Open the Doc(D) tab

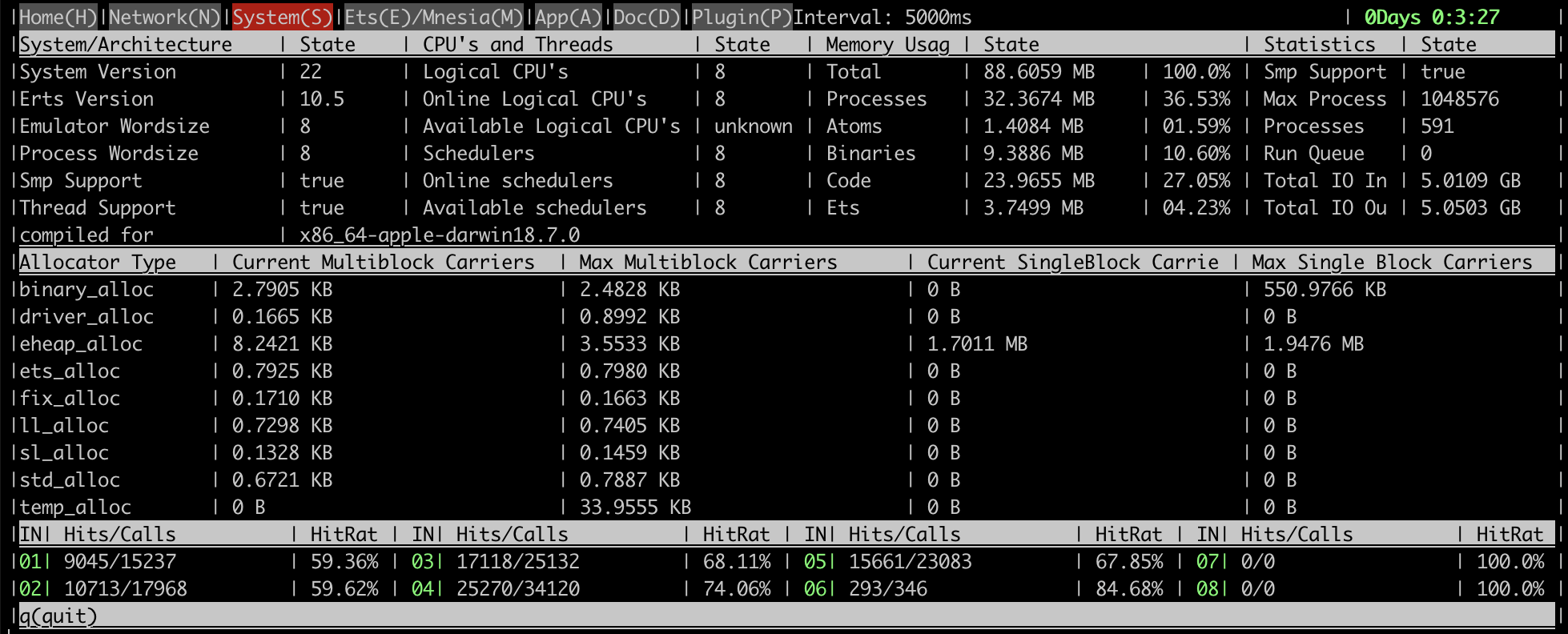point(646,17)
